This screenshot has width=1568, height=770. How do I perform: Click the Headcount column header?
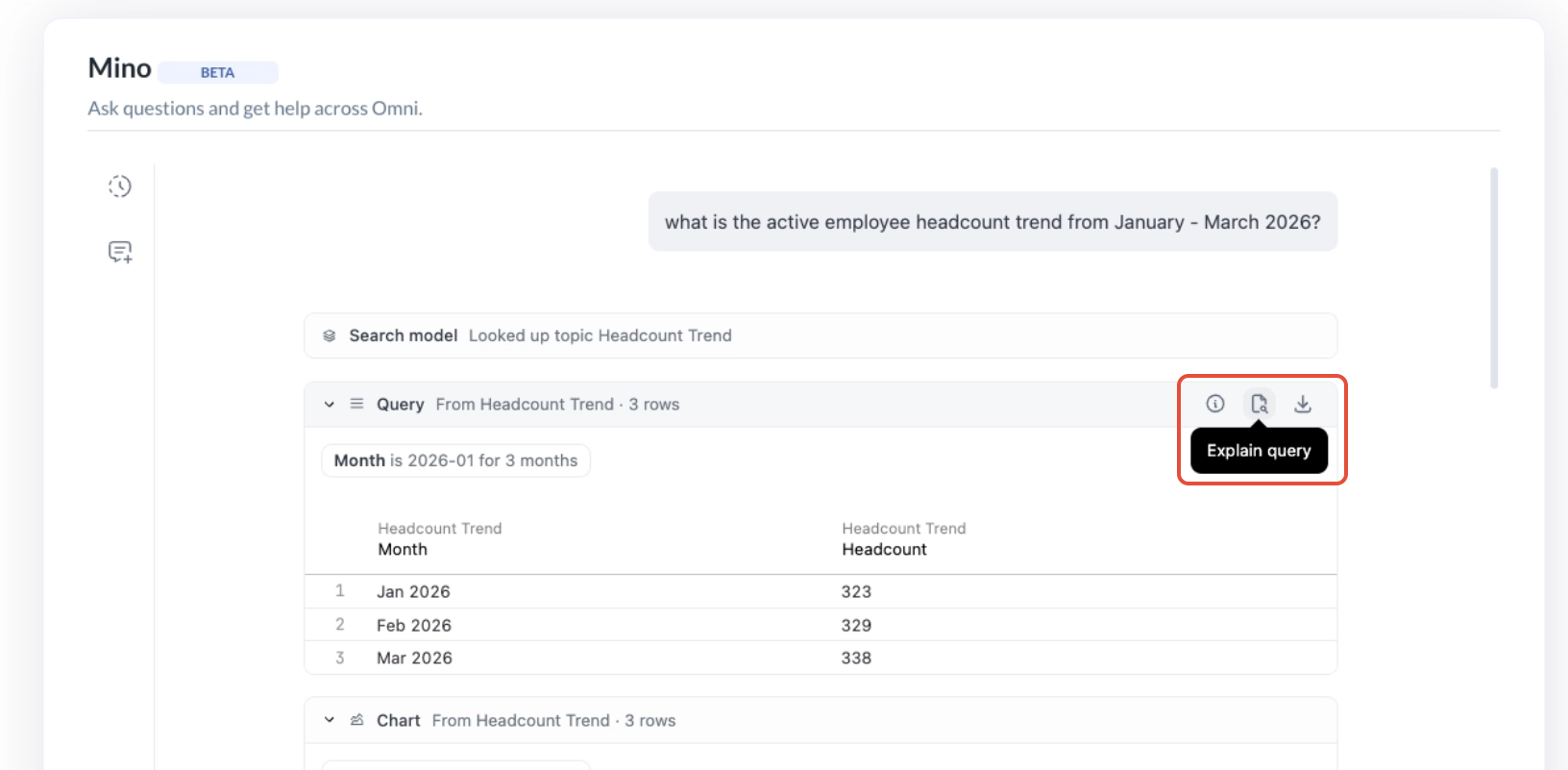tap(884, 550)
